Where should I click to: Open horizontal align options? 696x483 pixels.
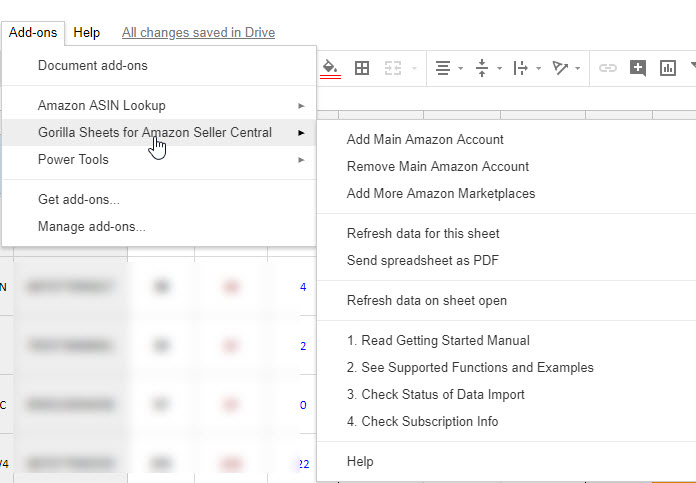(448, 68)
